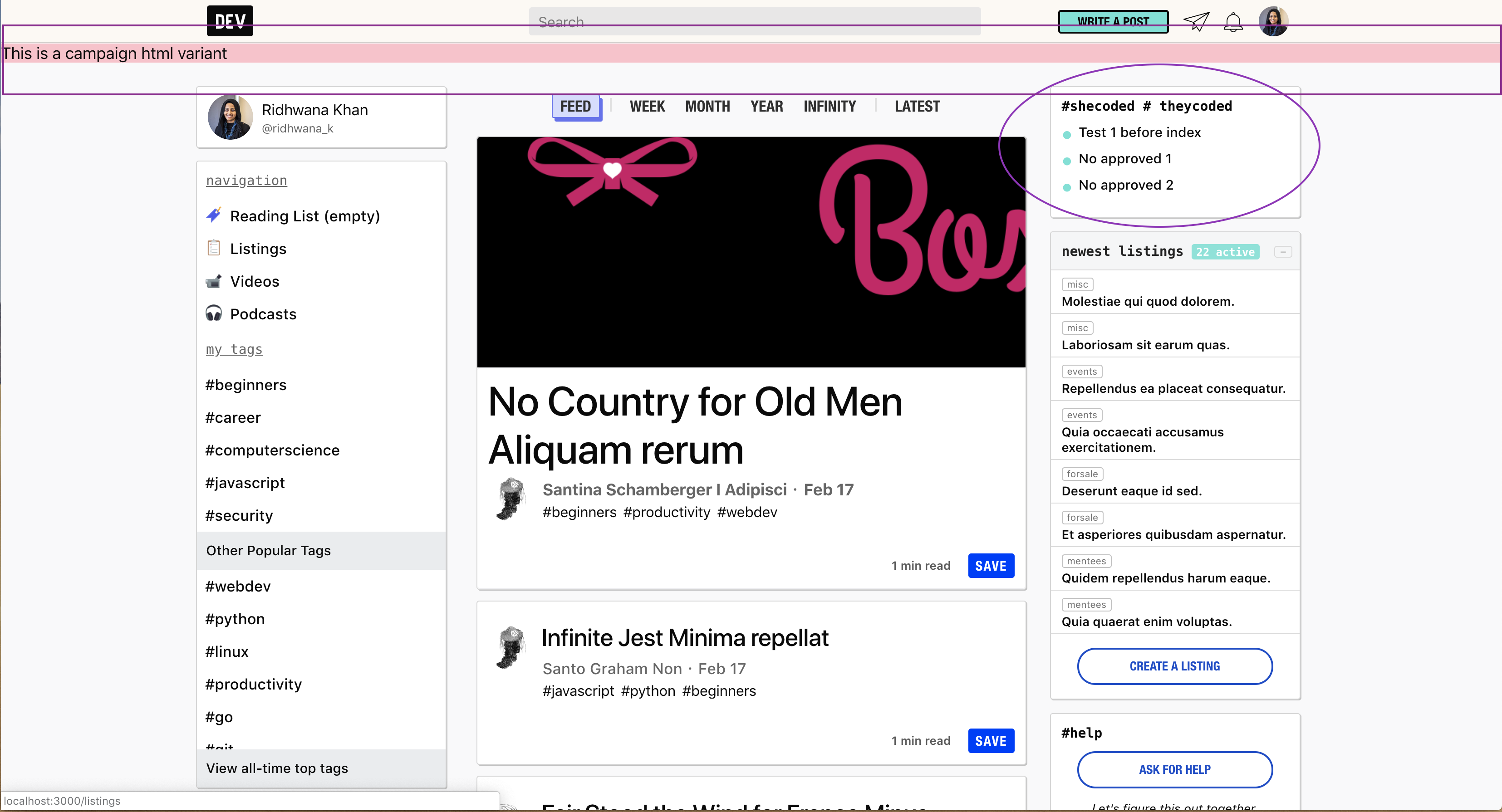
Task: Click the CREATE A LISTING button
Action: pyautogui.click(x=1174, y=665)
